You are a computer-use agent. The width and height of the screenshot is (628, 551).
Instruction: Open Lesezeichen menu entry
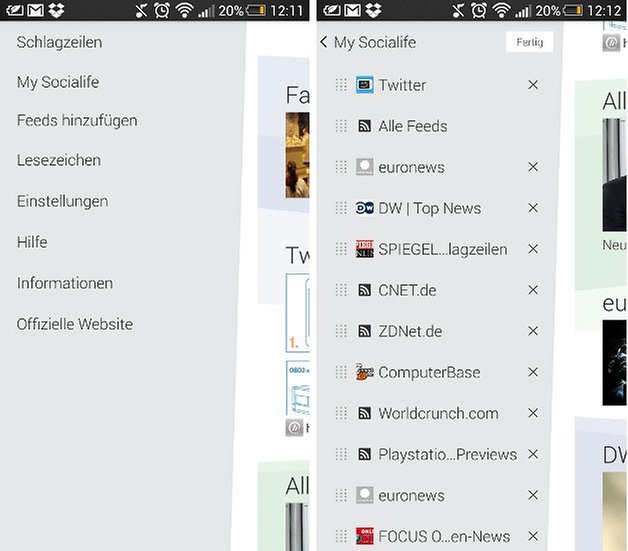coord(59,161)
